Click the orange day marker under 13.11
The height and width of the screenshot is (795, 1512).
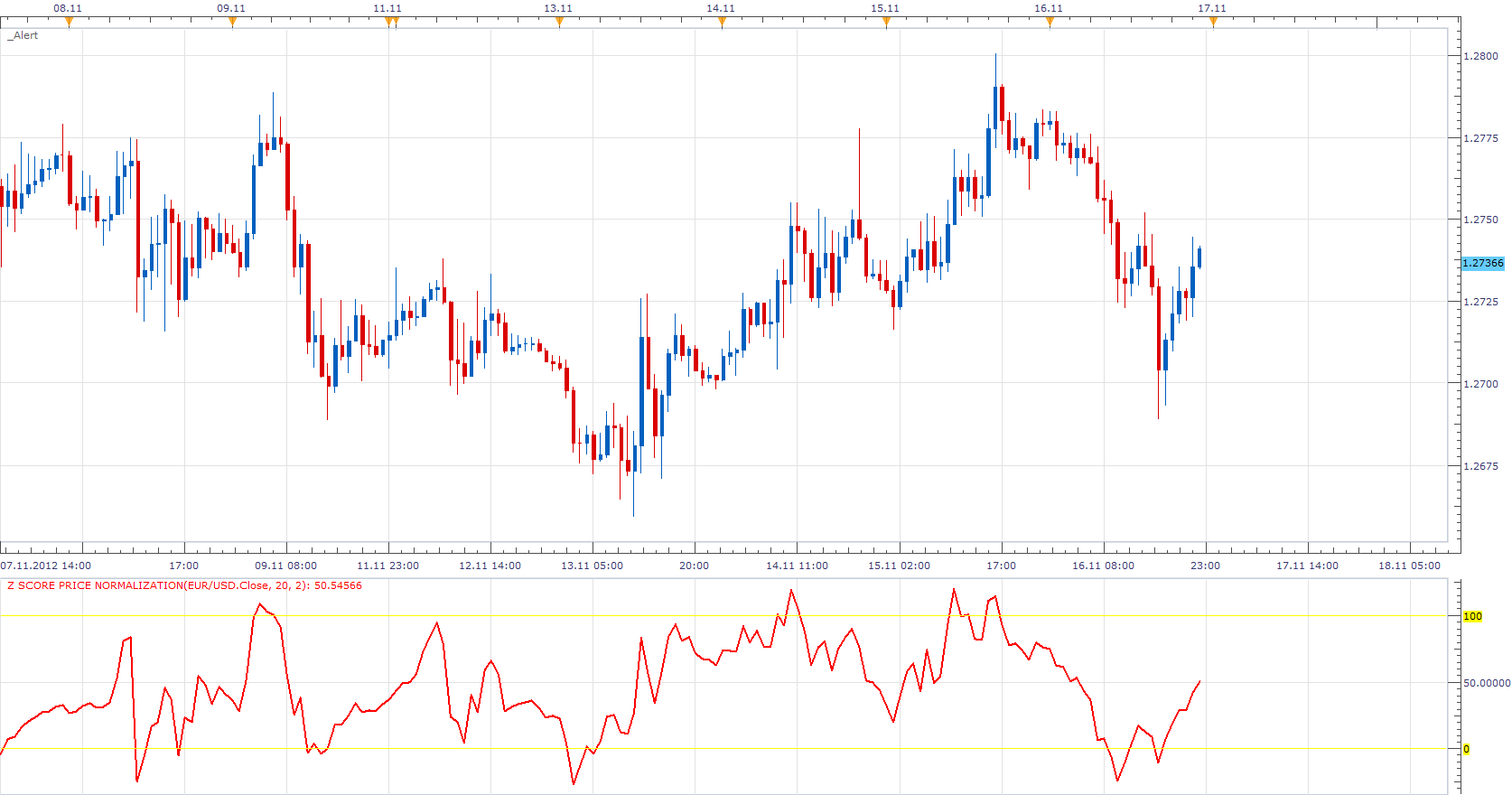pos(559,23)
